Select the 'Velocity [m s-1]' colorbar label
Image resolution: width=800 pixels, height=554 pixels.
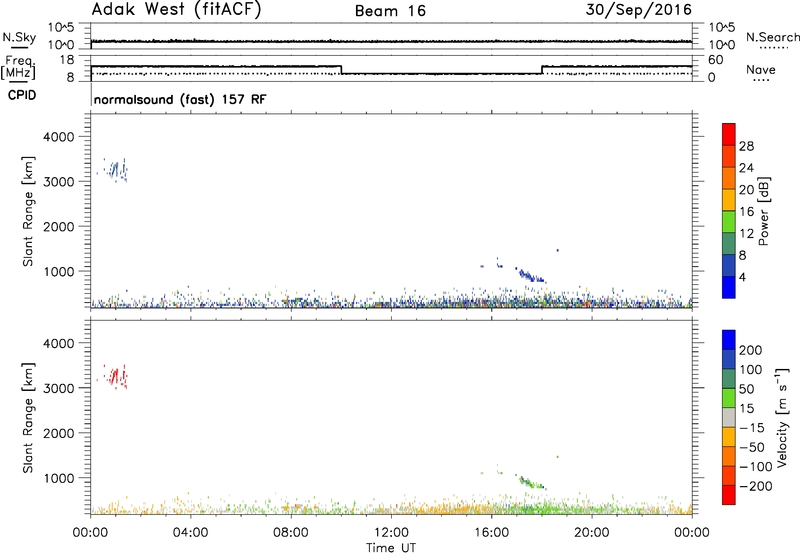782,417
